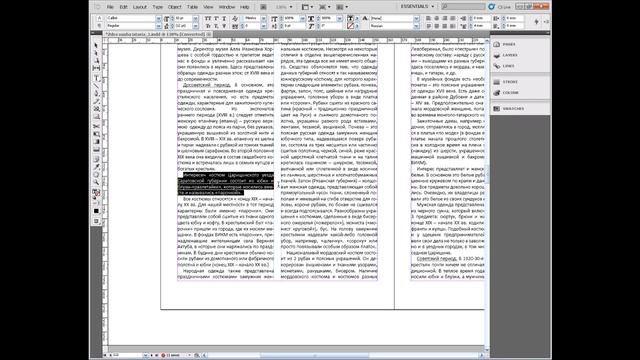Open the zoom level dropdown
Screen dimensions: 640x360
(291, 7)
